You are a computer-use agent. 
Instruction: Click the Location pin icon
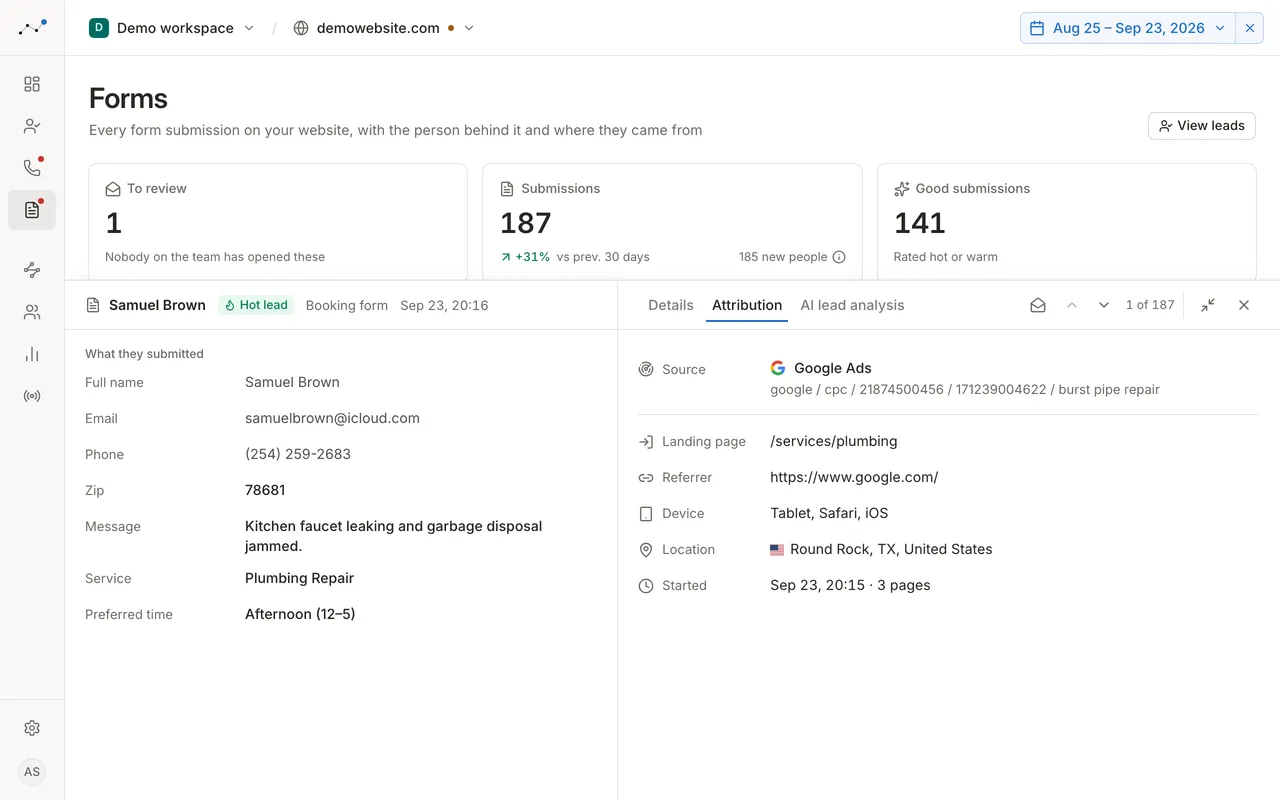[646, 549]
